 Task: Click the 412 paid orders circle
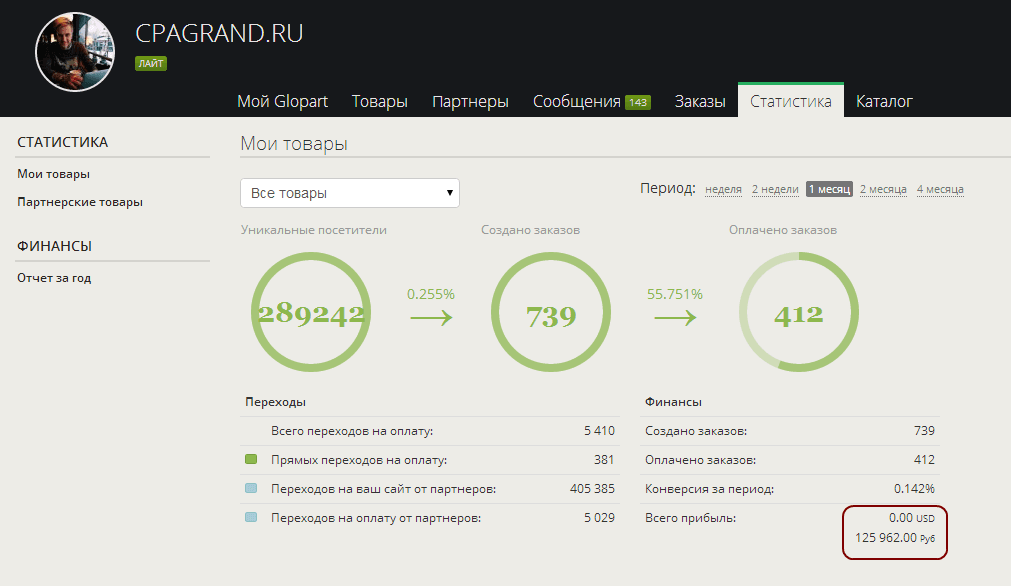click(799, 312)
